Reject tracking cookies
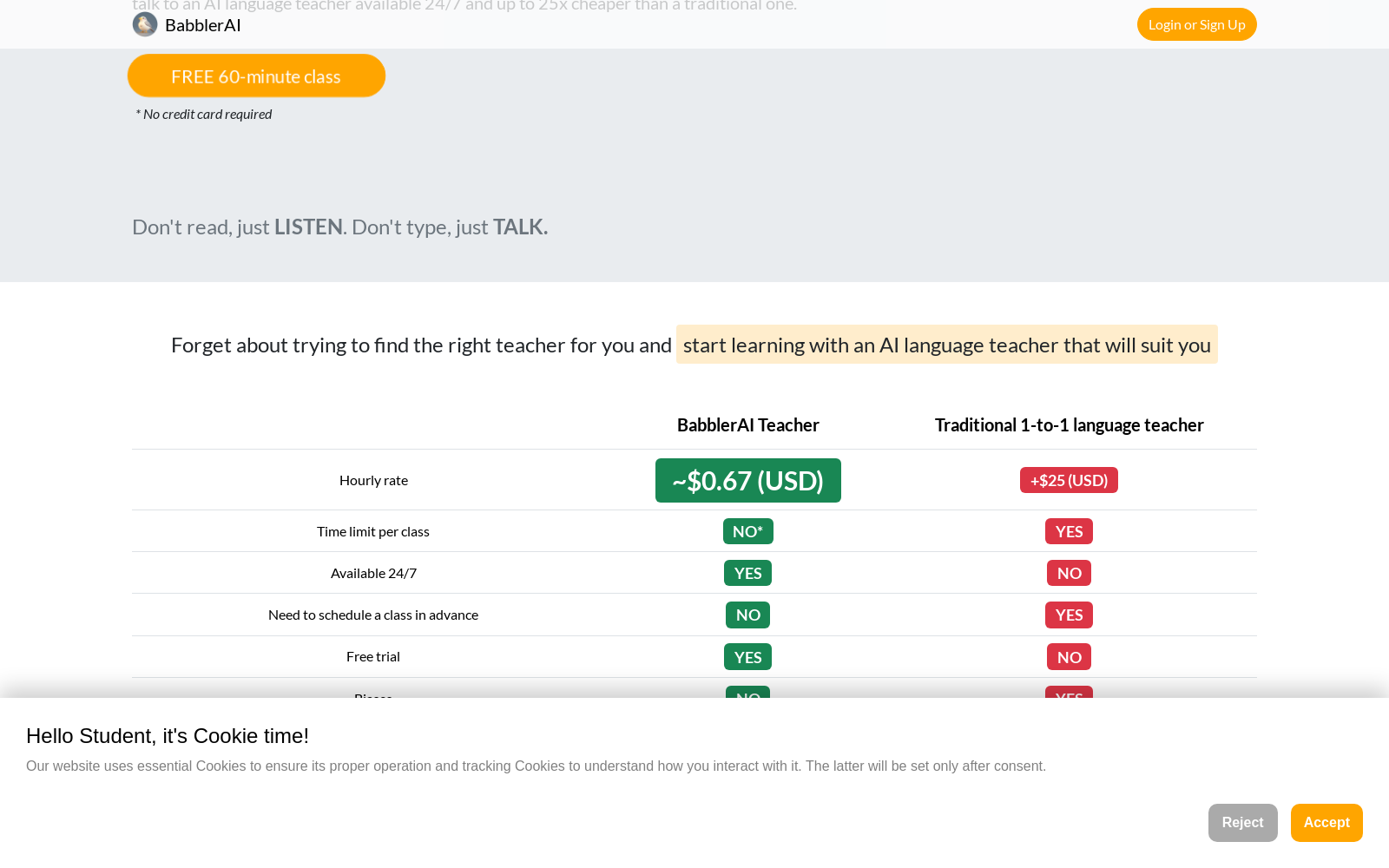The width and height of the screenshot is (1389, 868). (x=1242, y=823)
